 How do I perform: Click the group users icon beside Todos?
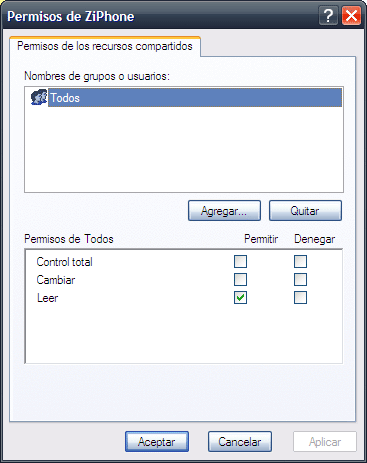pos(39,97)
